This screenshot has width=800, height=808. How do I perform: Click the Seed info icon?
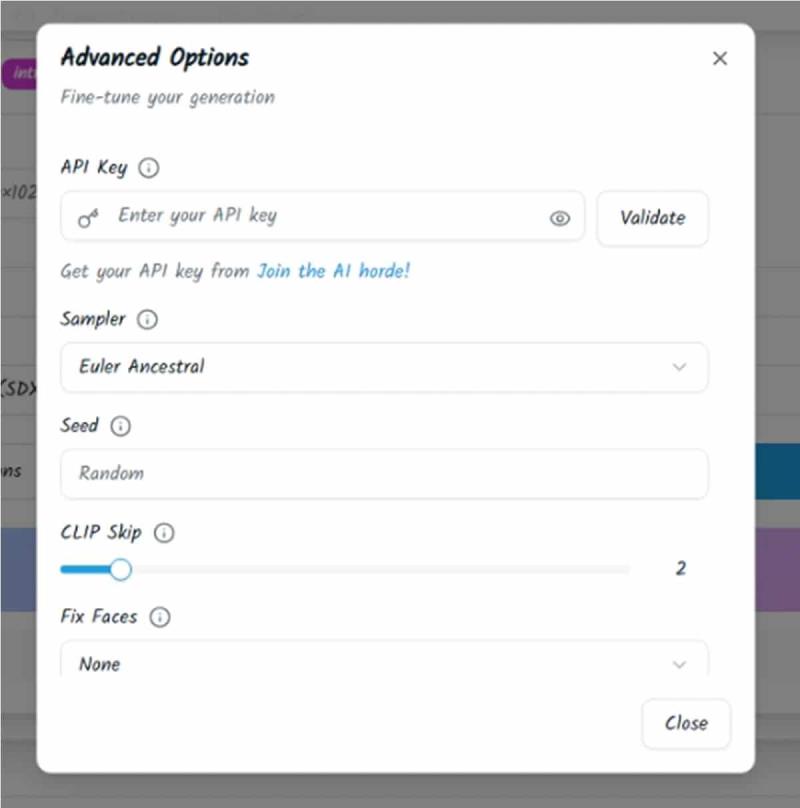[120, 427]
